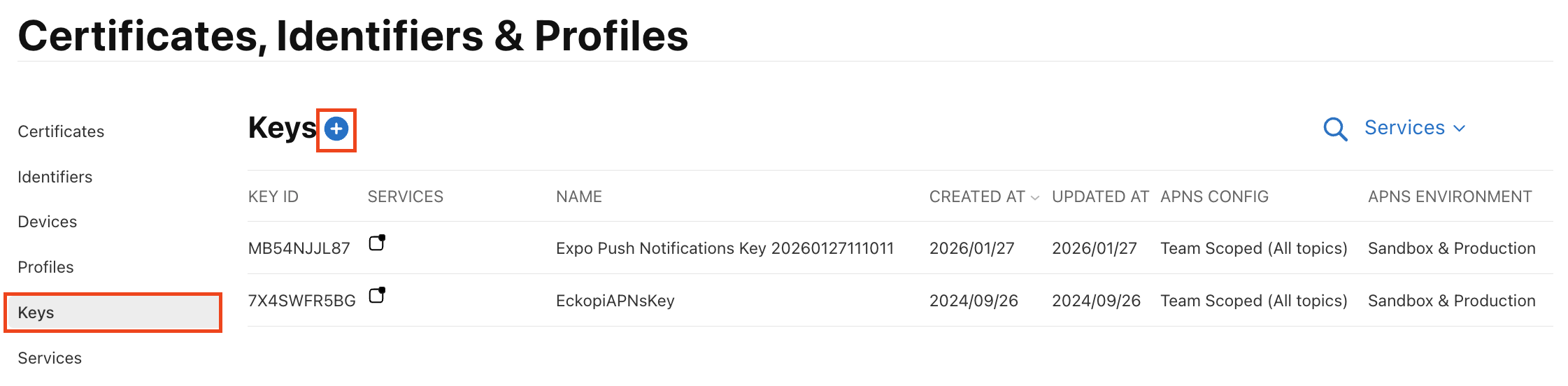Click the Updated At column header

pyautogui.click(x=1099, y=197)
